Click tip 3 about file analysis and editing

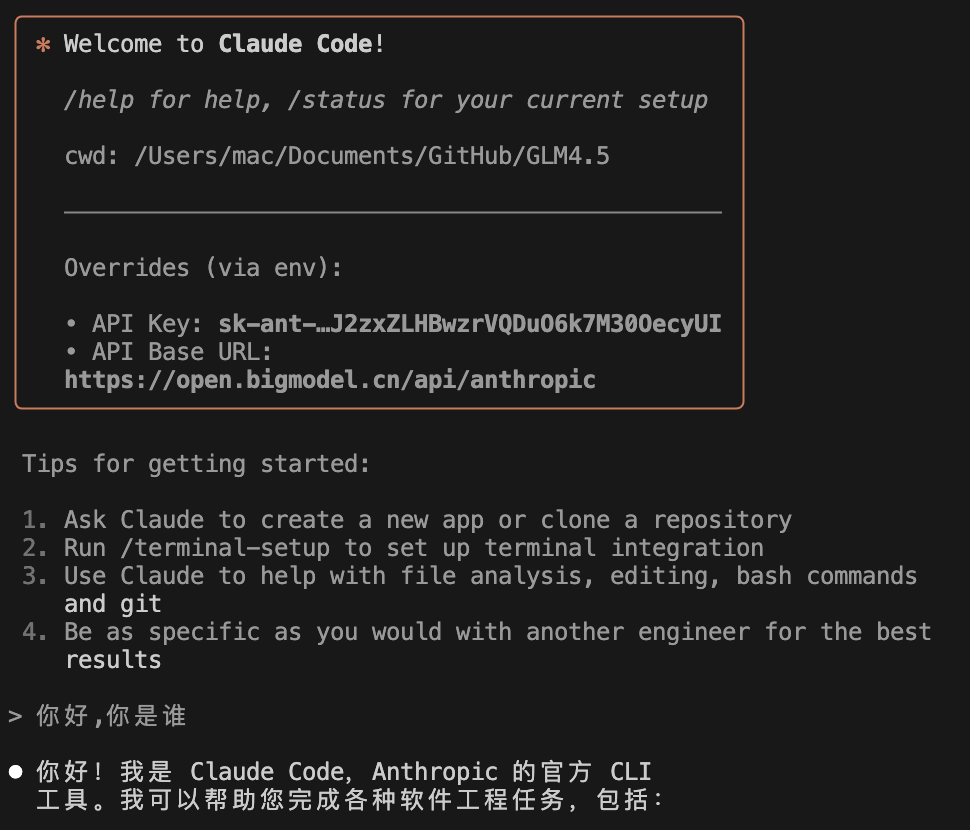490,576
